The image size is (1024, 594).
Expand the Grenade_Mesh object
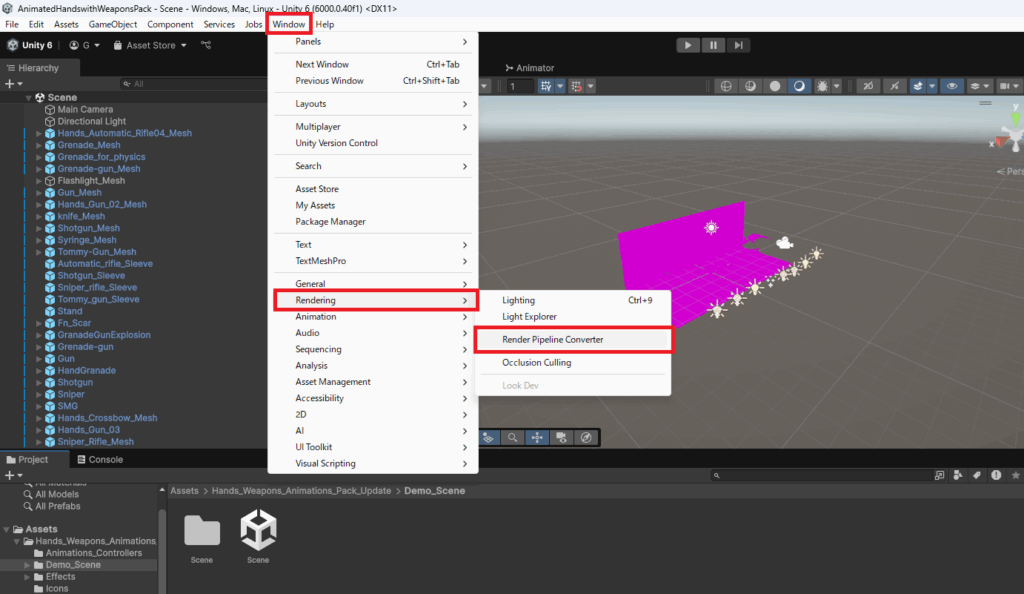point(39,145)
